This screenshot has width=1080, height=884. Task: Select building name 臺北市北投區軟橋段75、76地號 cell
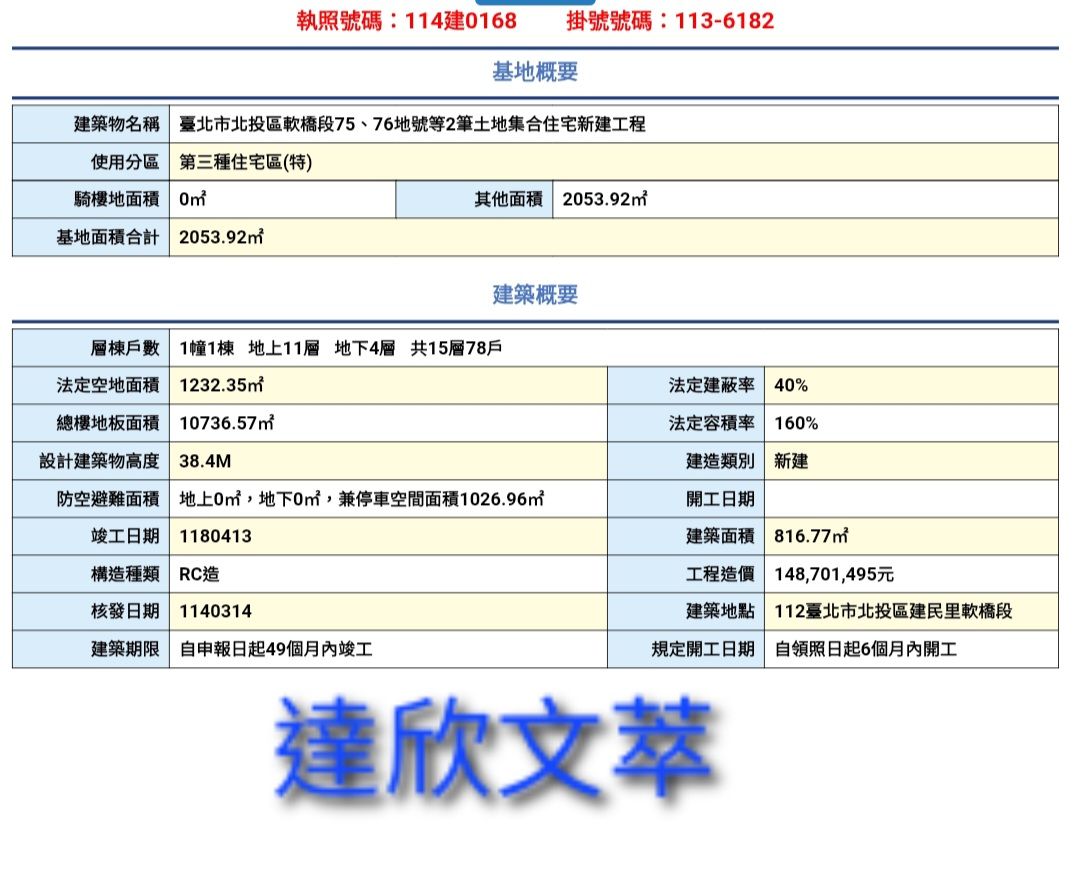click(614, 124)
